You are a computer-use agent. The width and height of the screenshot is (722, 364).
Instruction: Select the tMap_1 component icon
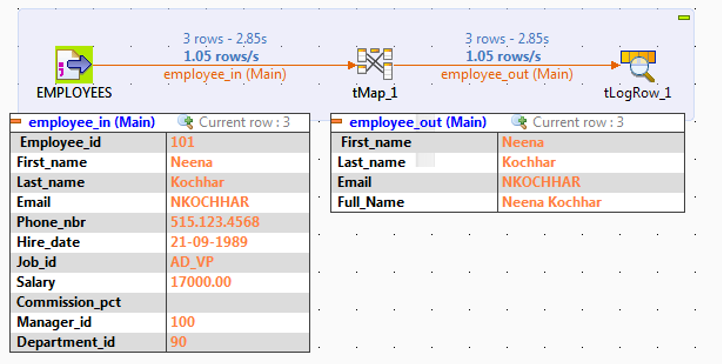tap(375, 63)
